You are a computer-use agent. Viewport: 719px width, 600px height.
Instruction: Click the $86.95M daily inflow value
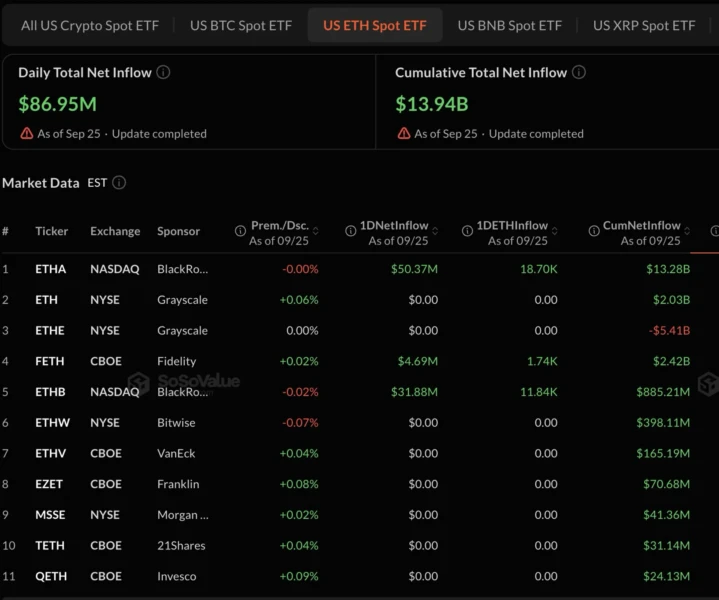pyautogui.click(x=57, y=104)
